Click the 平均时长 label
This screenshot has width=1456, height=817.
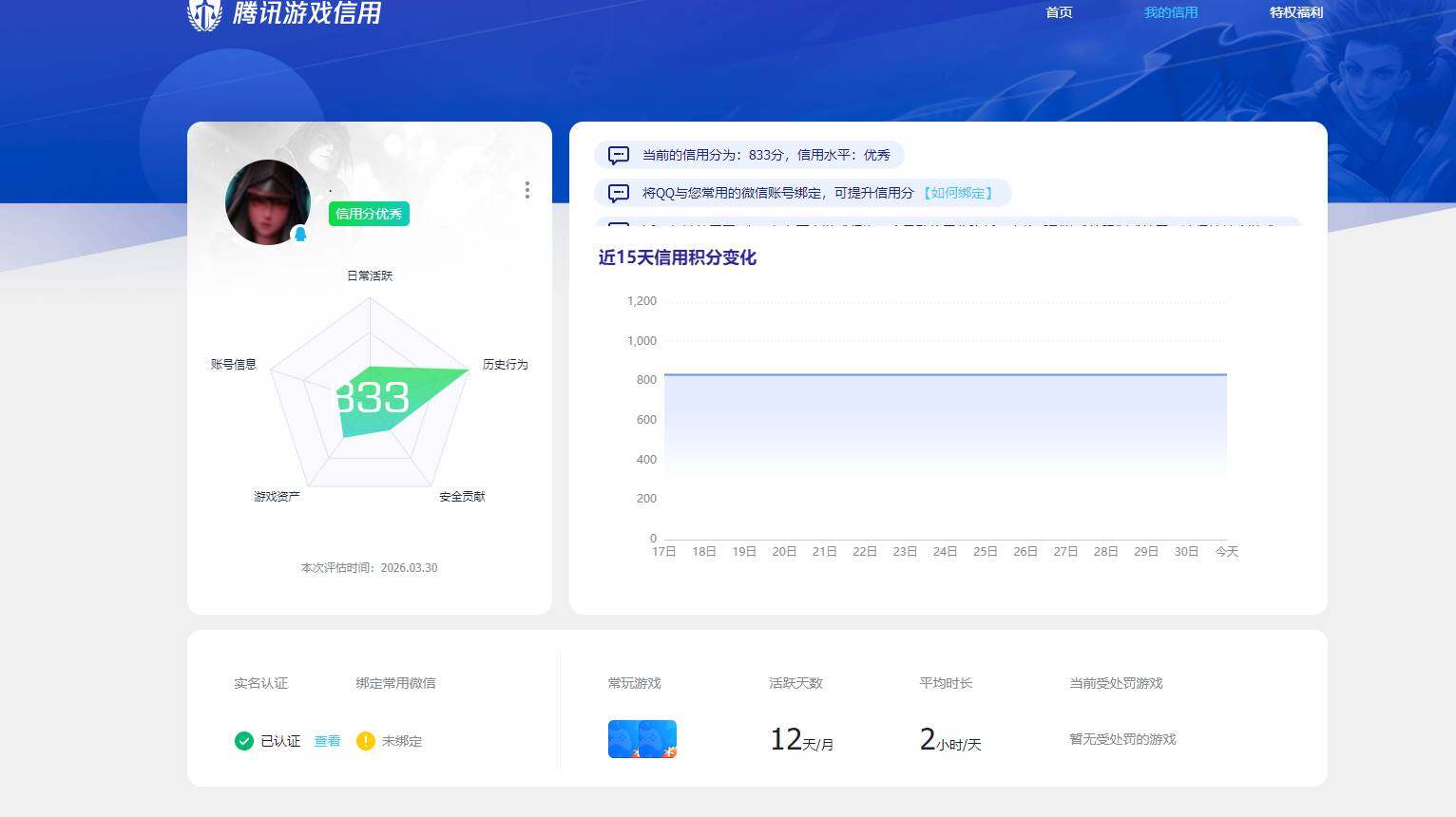946,683
